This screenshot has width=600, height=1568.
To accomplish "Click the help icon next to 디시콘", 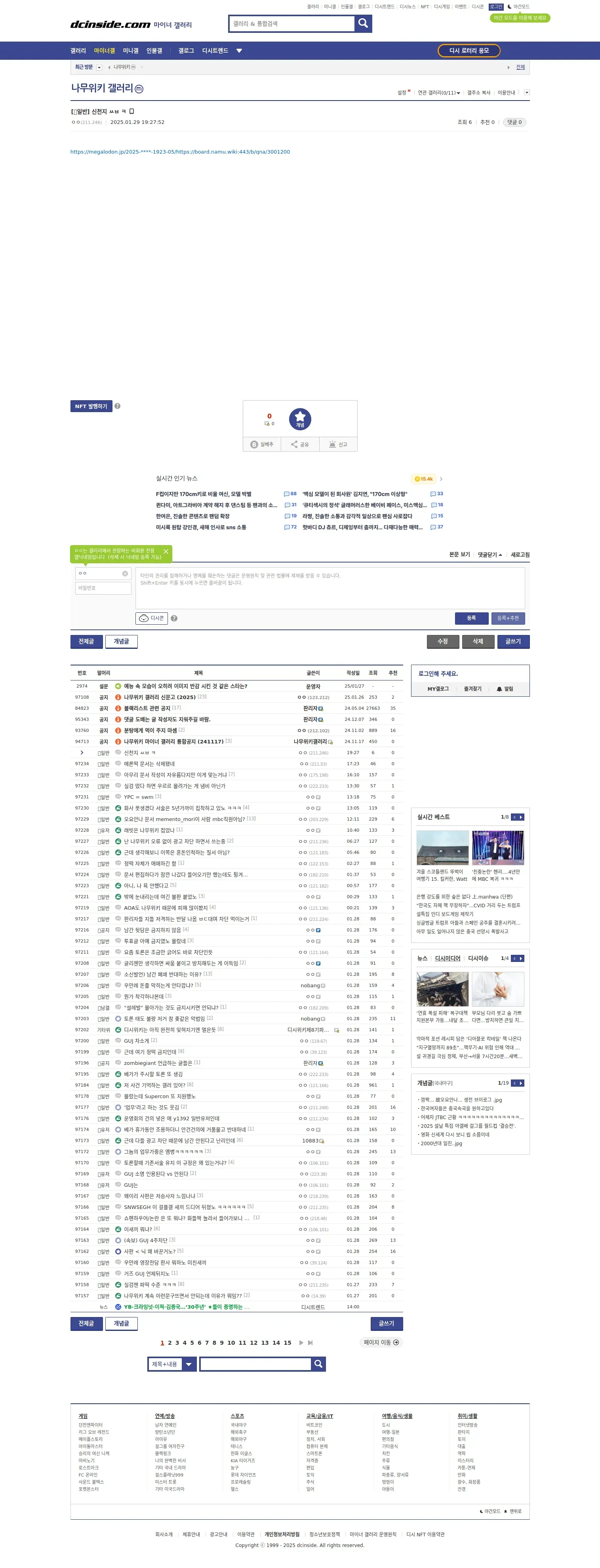I will (174, 618).
